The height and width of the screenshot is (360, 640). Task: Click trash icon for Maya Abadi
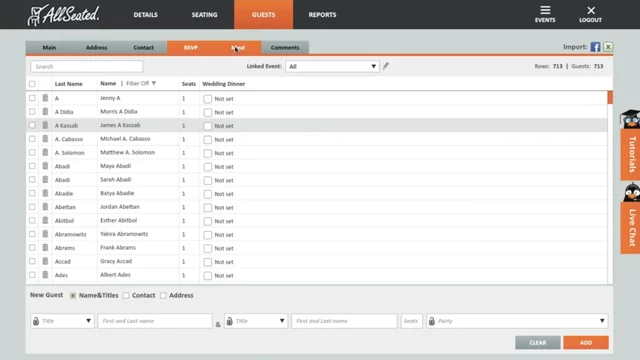[45, 166]
